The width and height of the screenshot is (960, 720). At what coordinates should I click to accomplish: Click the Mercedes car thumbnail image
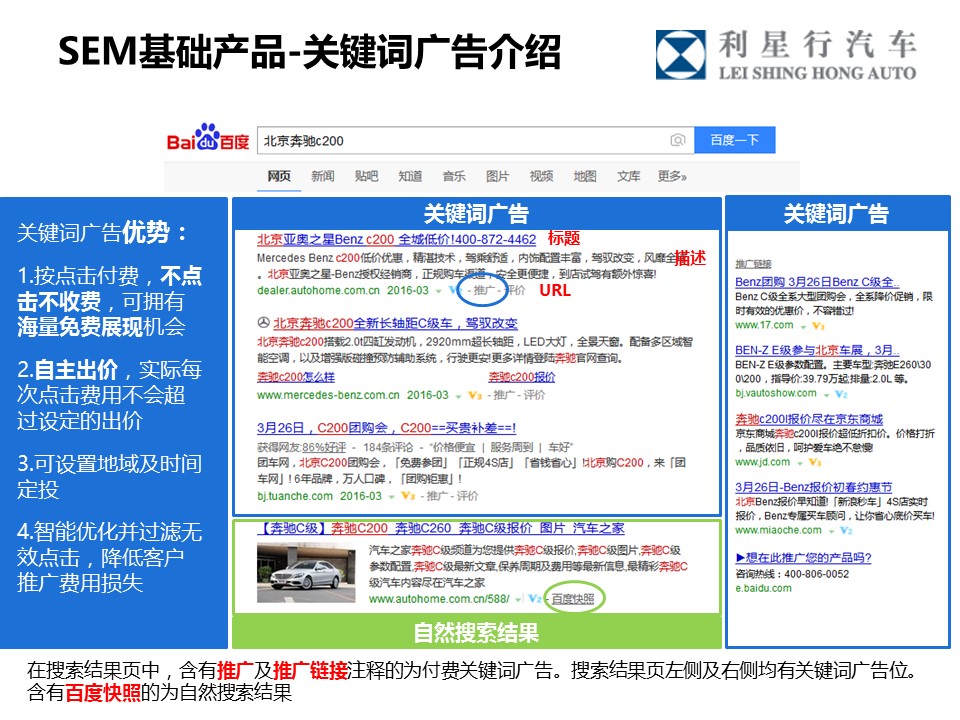(x=308, y=573)
